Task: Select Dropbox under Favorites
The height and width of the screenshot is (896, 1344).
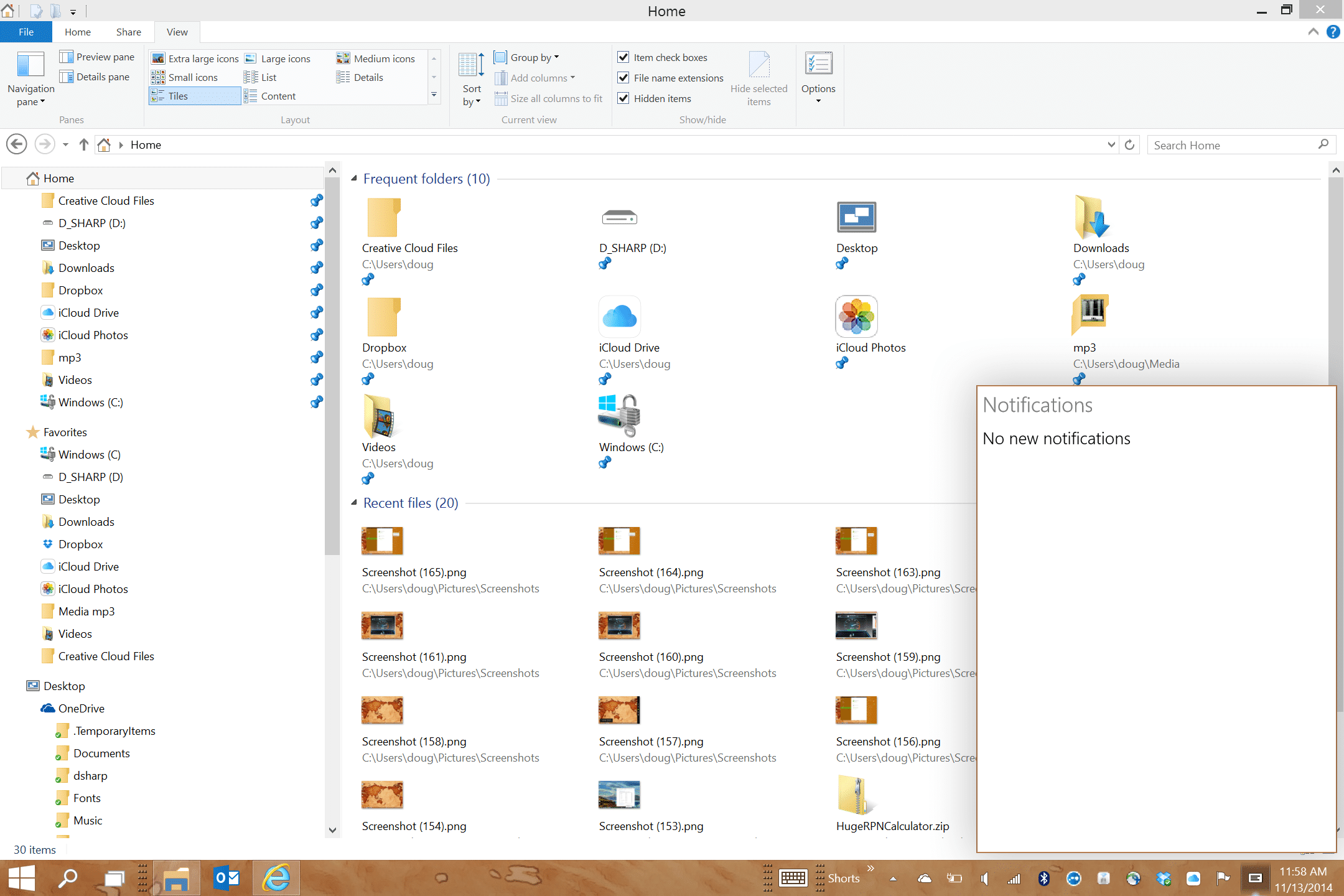Action: click(x=81, y=544)
